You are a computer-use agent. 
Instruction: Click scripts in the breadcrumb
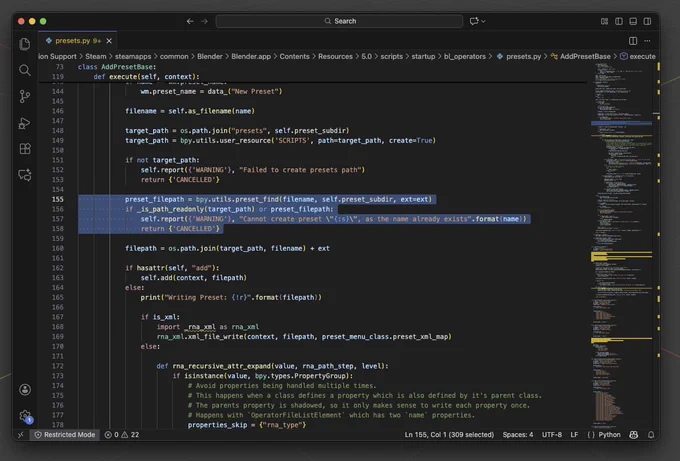click(x=392, y=56)
